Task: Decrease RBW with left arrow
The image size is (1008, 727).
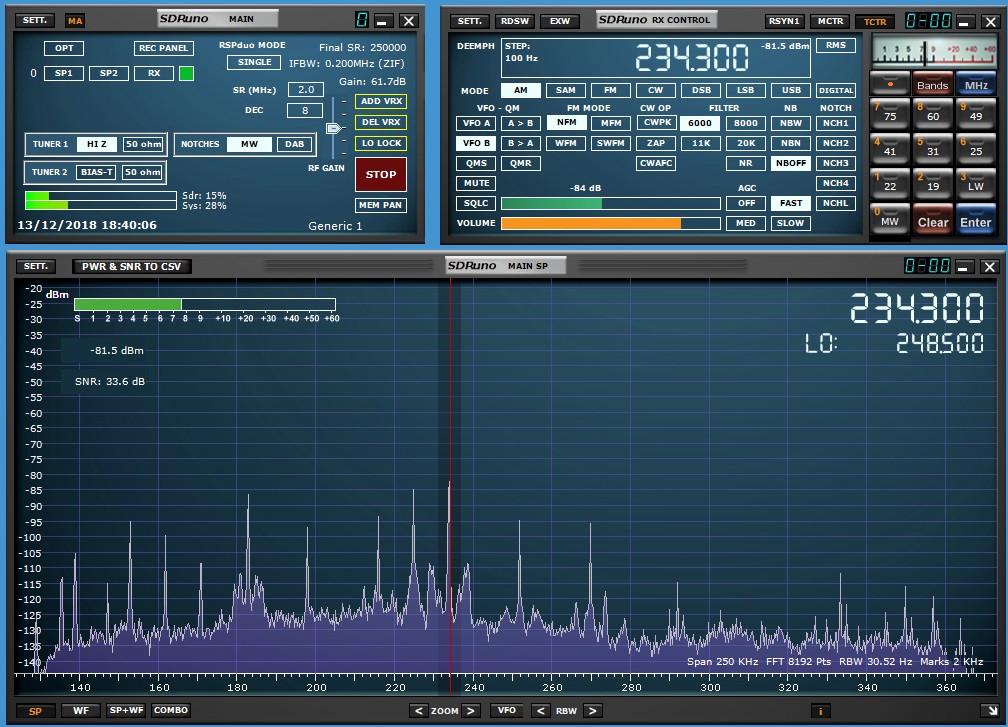Action: 541,710
